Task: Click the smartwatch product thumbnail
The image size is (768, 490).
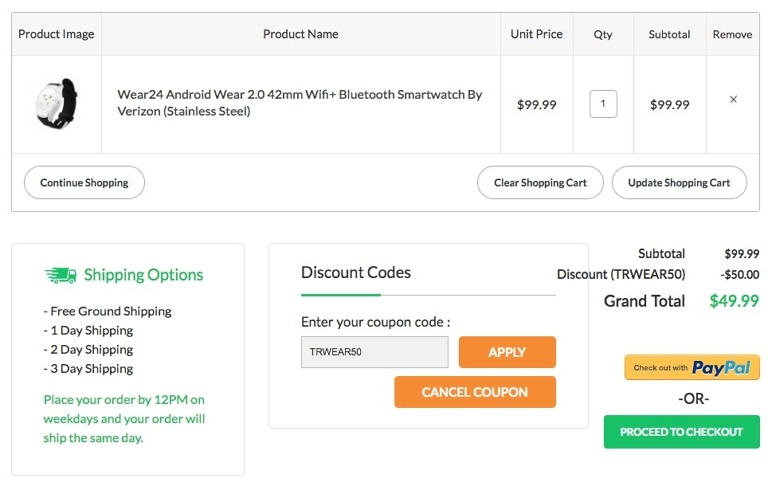Action: click(x=56, y=103)
